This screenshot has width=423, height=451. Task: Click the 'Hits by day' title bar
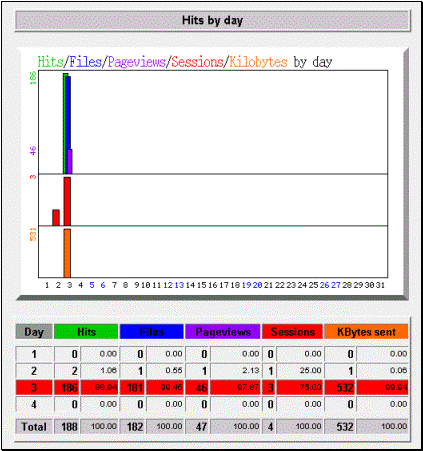coord(212,21)
